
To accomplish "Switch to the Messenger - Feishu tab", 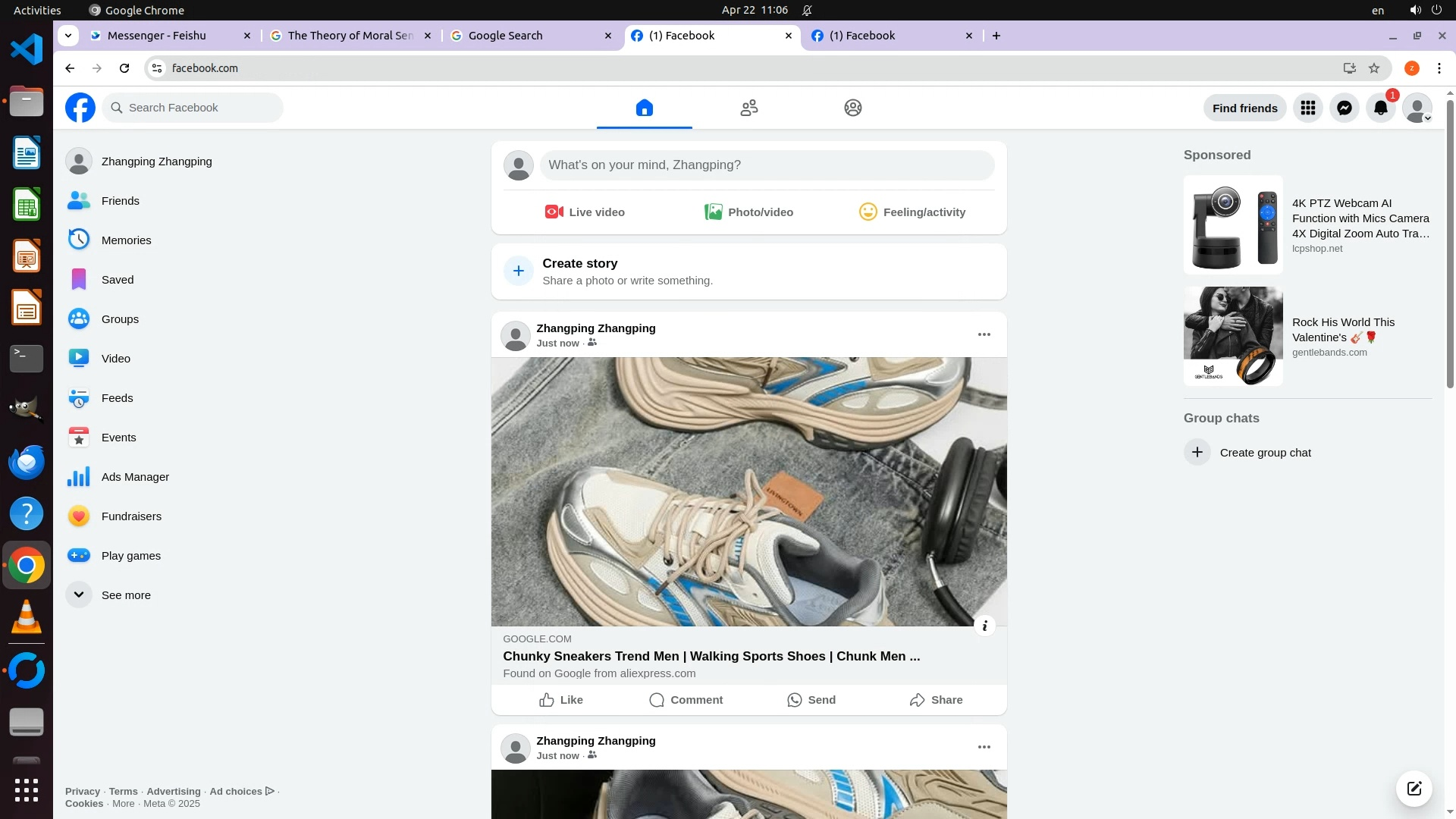I will click(157, 36).
